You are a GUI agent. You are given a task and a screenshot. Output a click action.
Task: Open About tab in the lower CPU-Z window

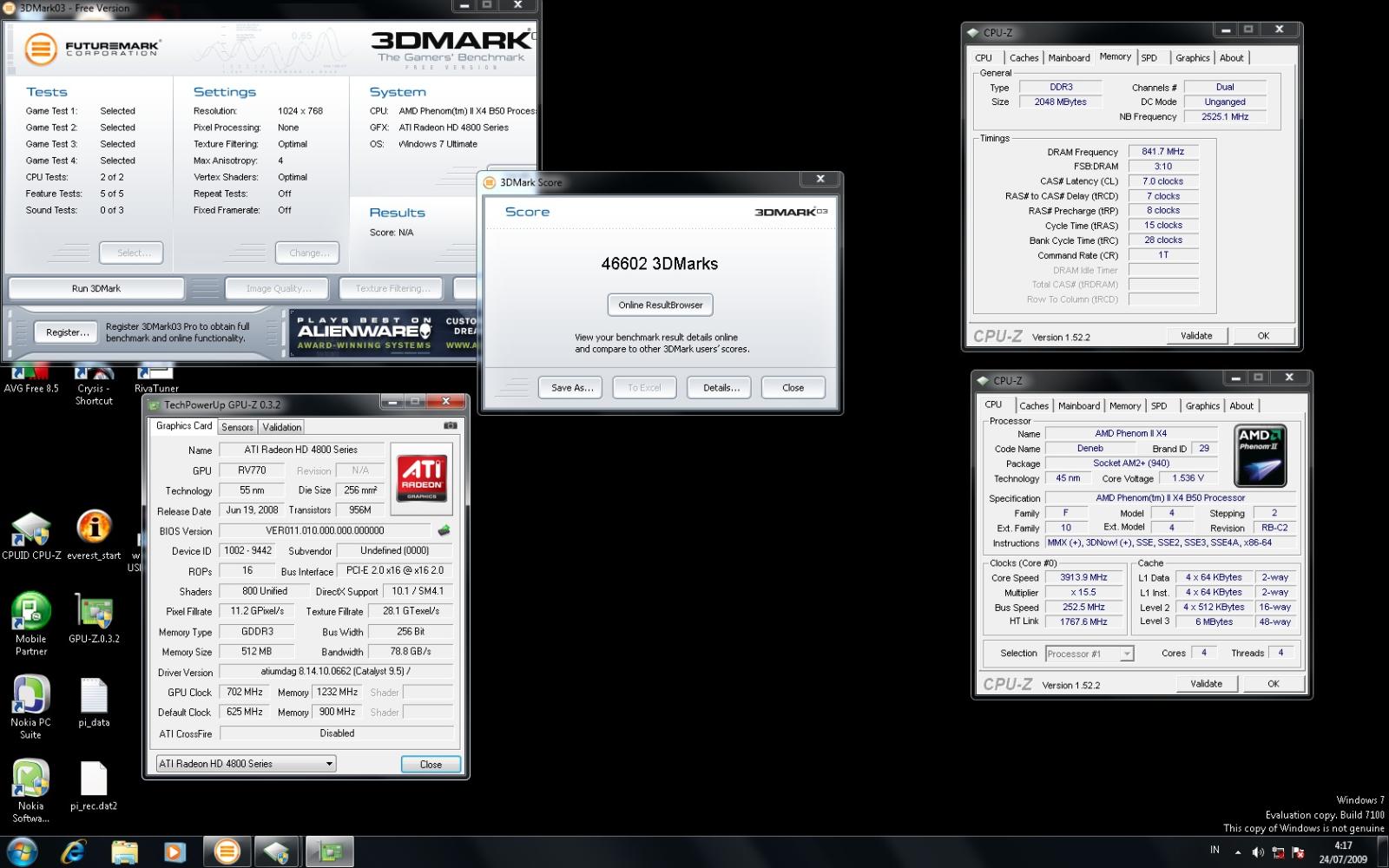click(1241, 406)
